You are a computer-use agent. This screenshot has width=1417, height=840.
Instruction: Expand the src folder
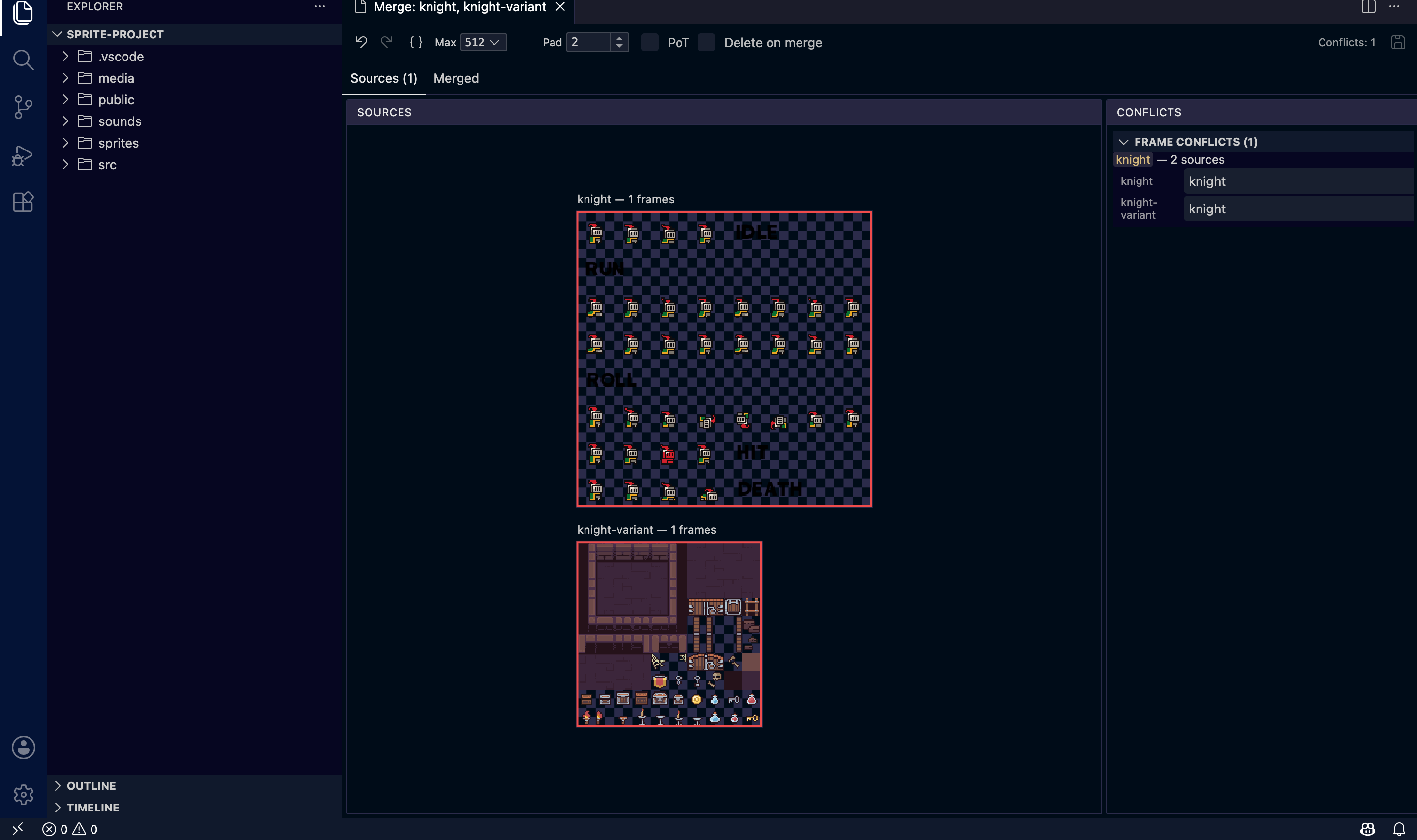point(65,164)
